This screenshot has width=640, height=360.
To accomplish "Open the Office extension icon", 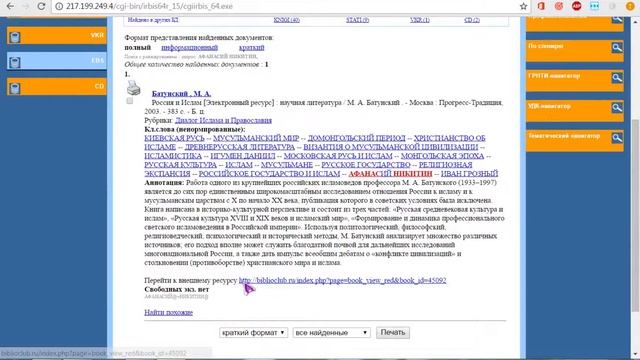I will coord(541,6).
